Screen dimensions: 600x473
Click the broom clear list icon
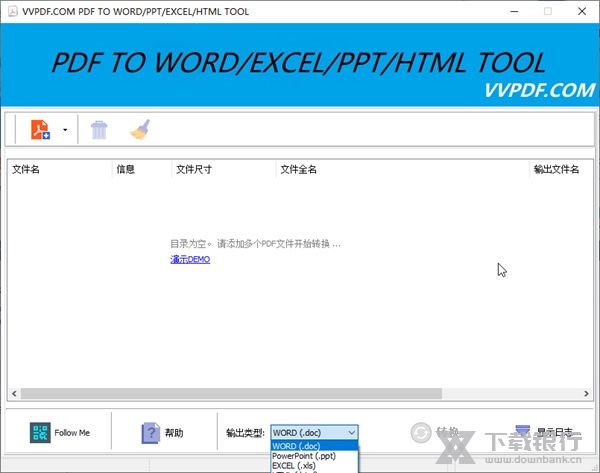click(x=140, y=130)
